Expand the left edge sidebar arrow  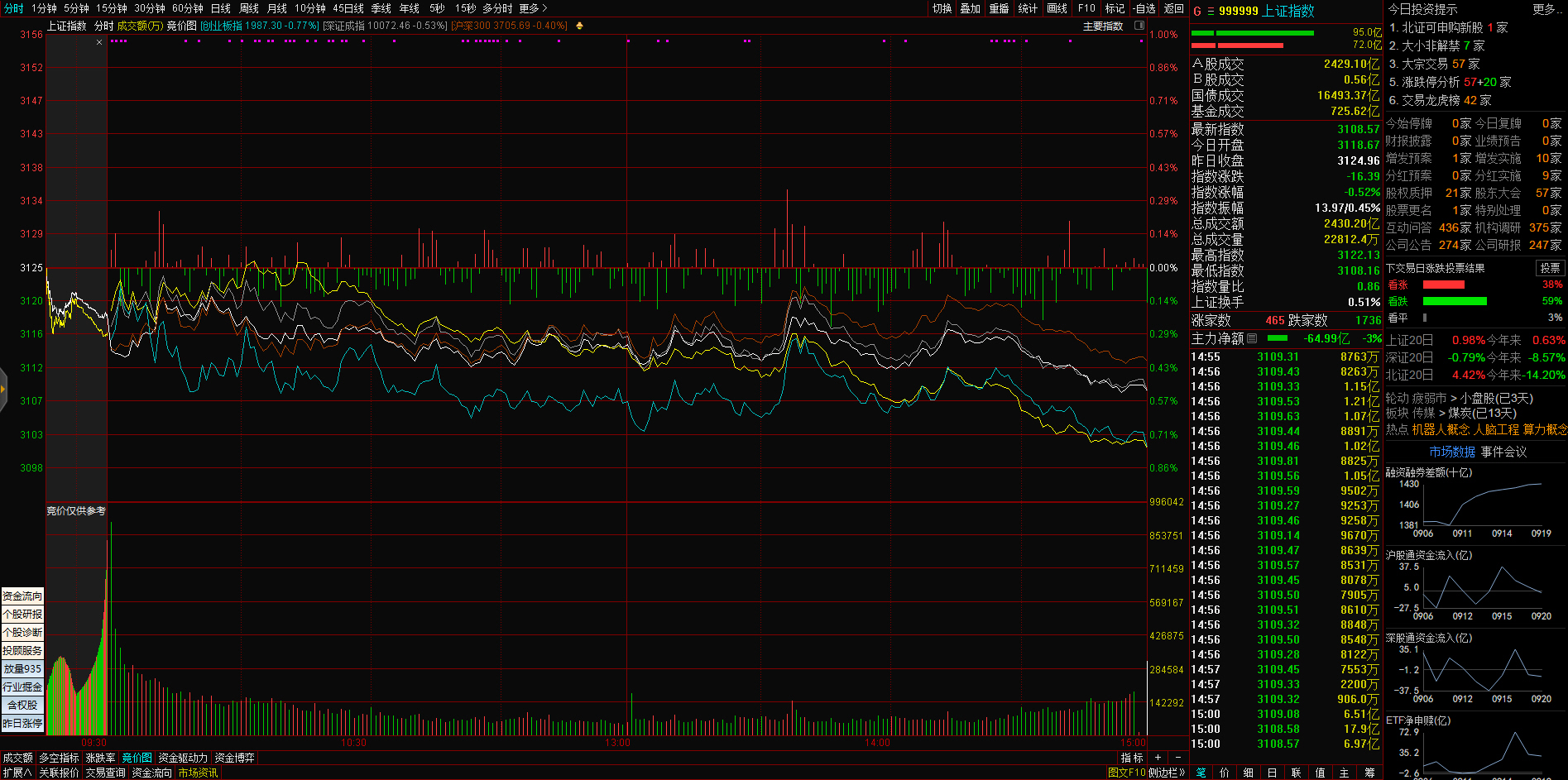click(3, 389)
